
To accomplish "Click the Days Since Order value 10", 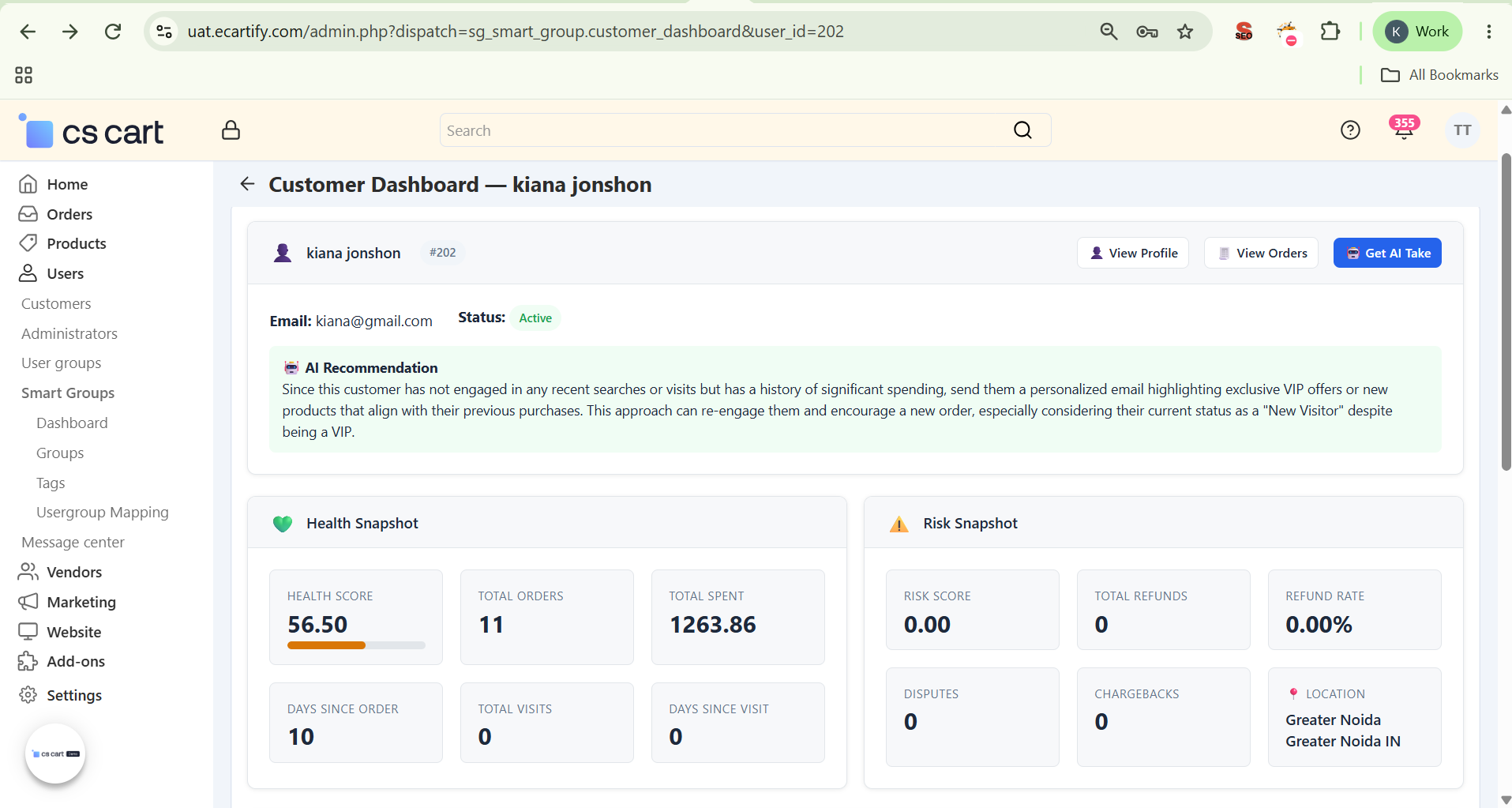I will point(301,737).
